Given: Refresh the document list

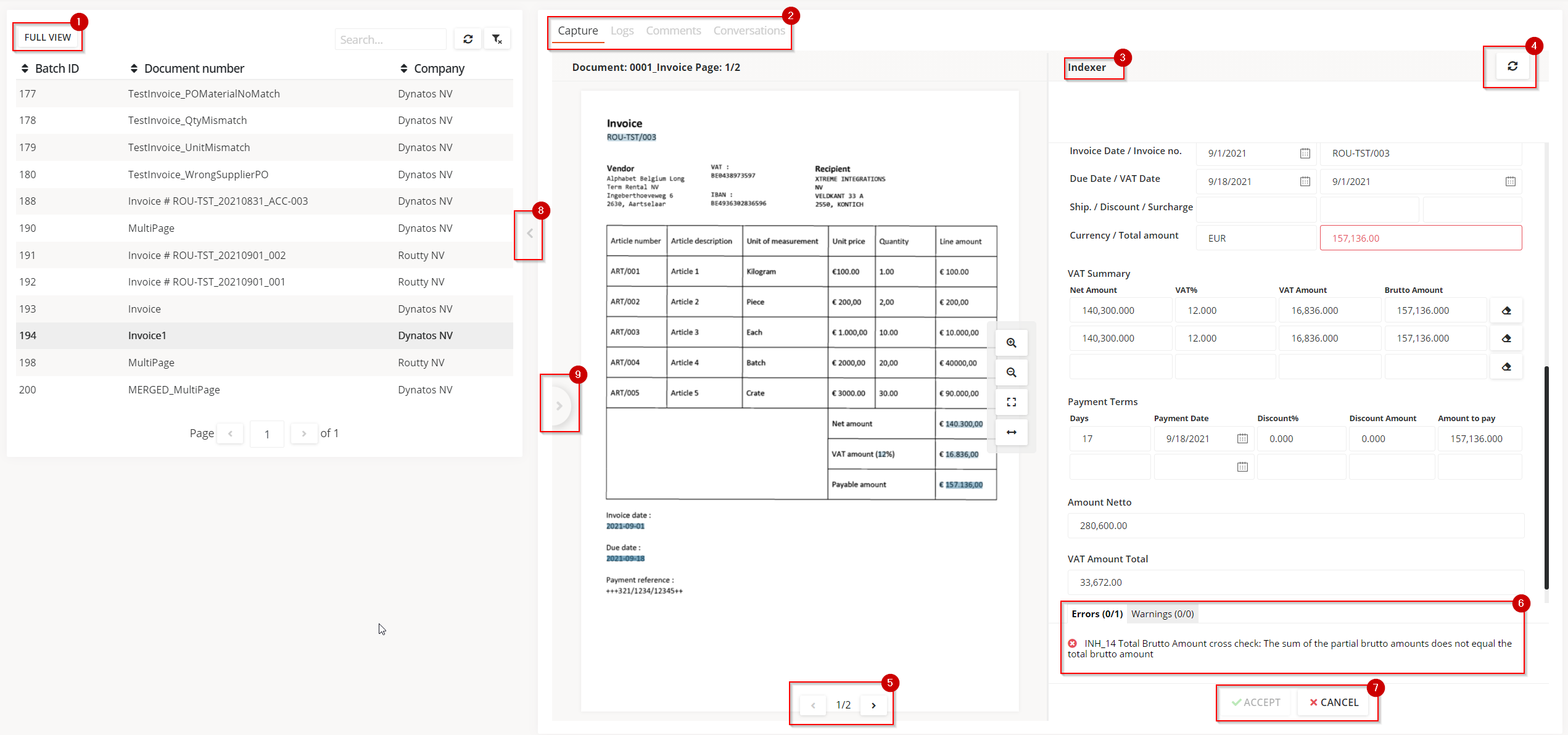Looking at the screenshot, I should coord(468,38).
